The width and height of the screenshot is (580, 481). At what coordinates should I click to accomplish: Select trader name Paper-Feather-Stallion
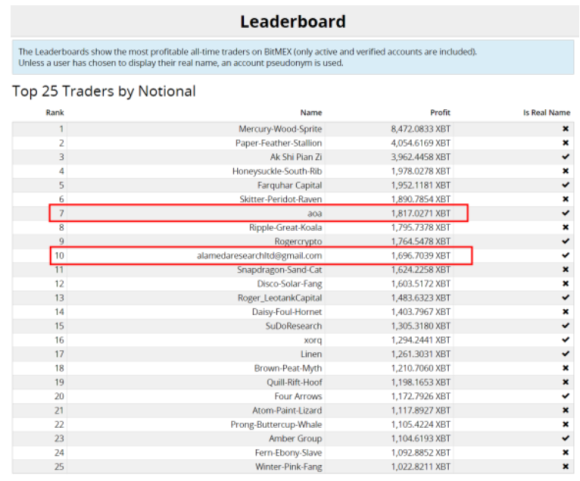coord(279,143)
